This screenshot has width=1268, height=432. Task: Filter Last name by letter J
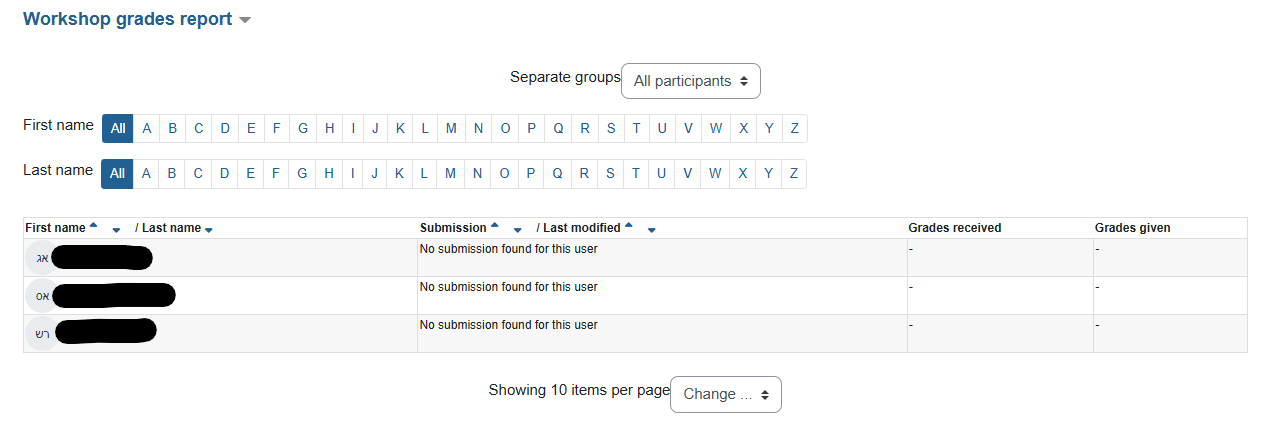[375, 173]
